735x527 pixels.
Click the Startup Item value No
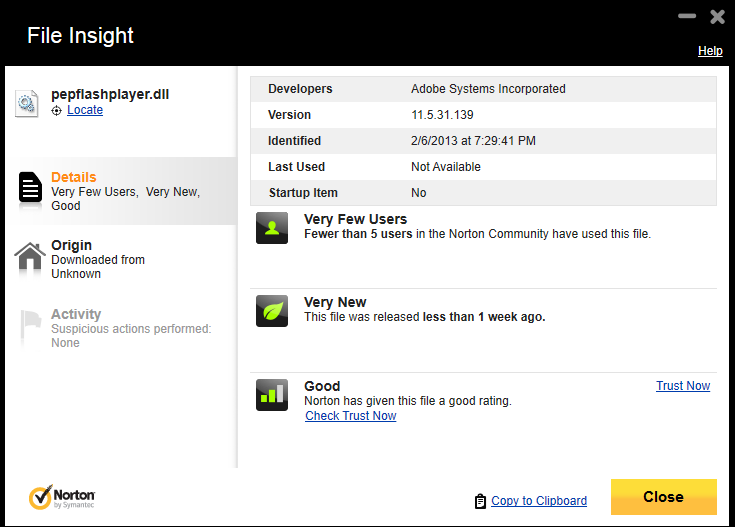tap(419, 193)
